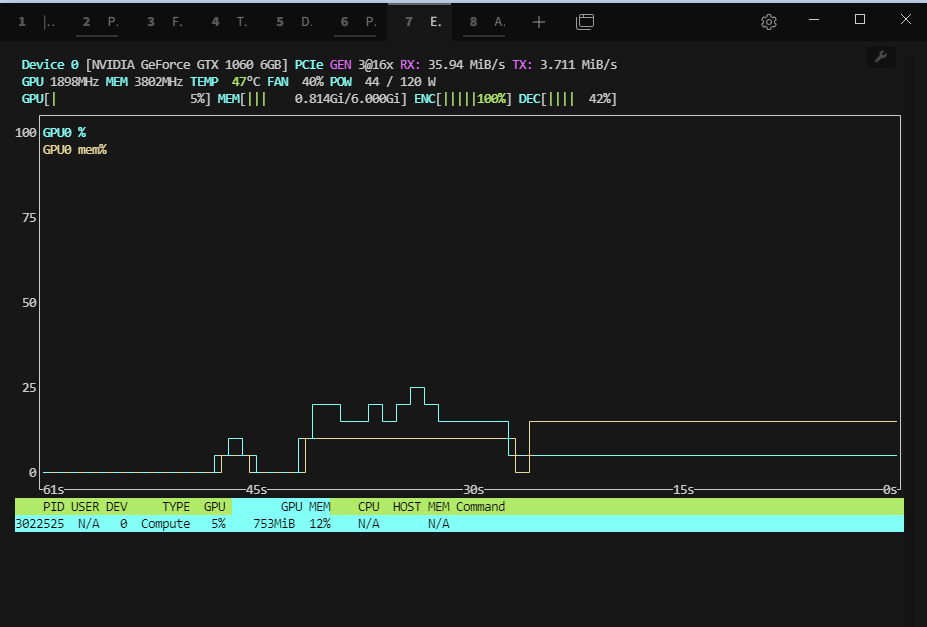
Task: Click the PID column header
Action: pyautogui.click(x=53, y=507)
